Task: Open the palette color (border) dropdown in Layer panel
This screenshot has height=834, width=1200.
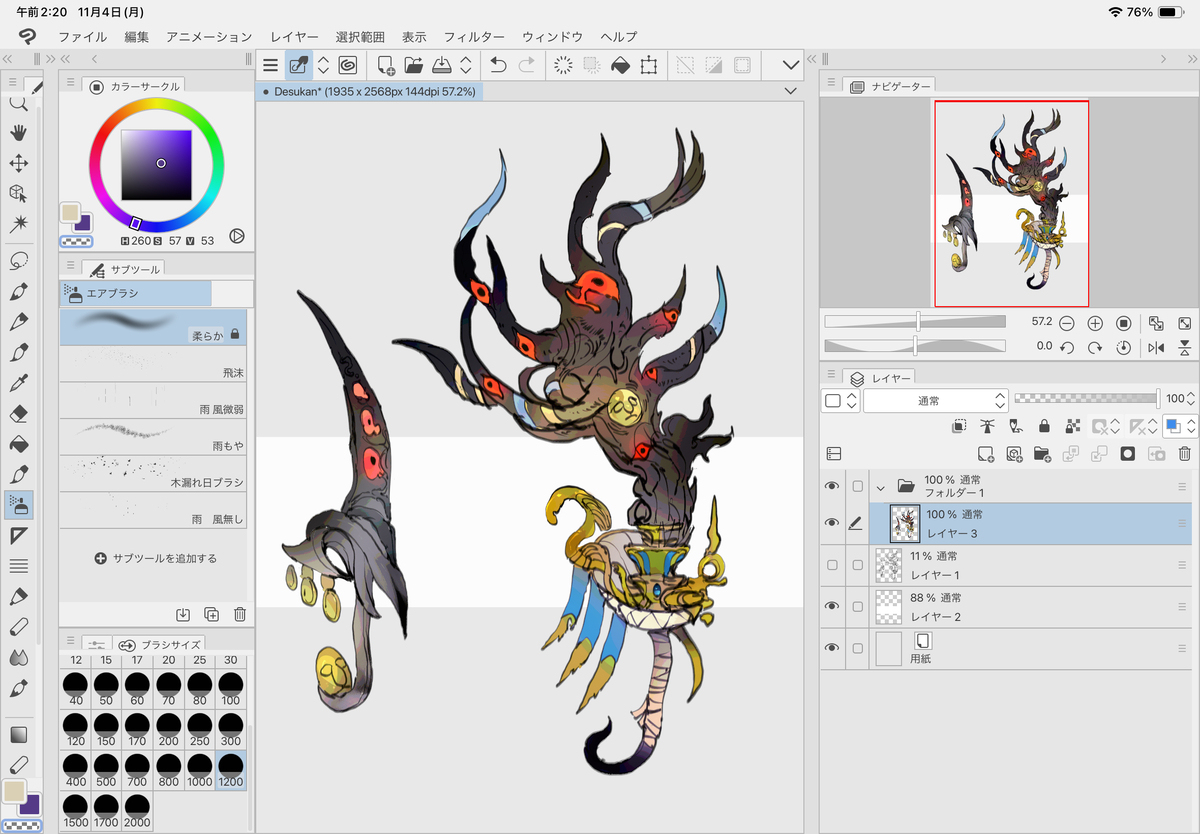Action: (840, 400)
